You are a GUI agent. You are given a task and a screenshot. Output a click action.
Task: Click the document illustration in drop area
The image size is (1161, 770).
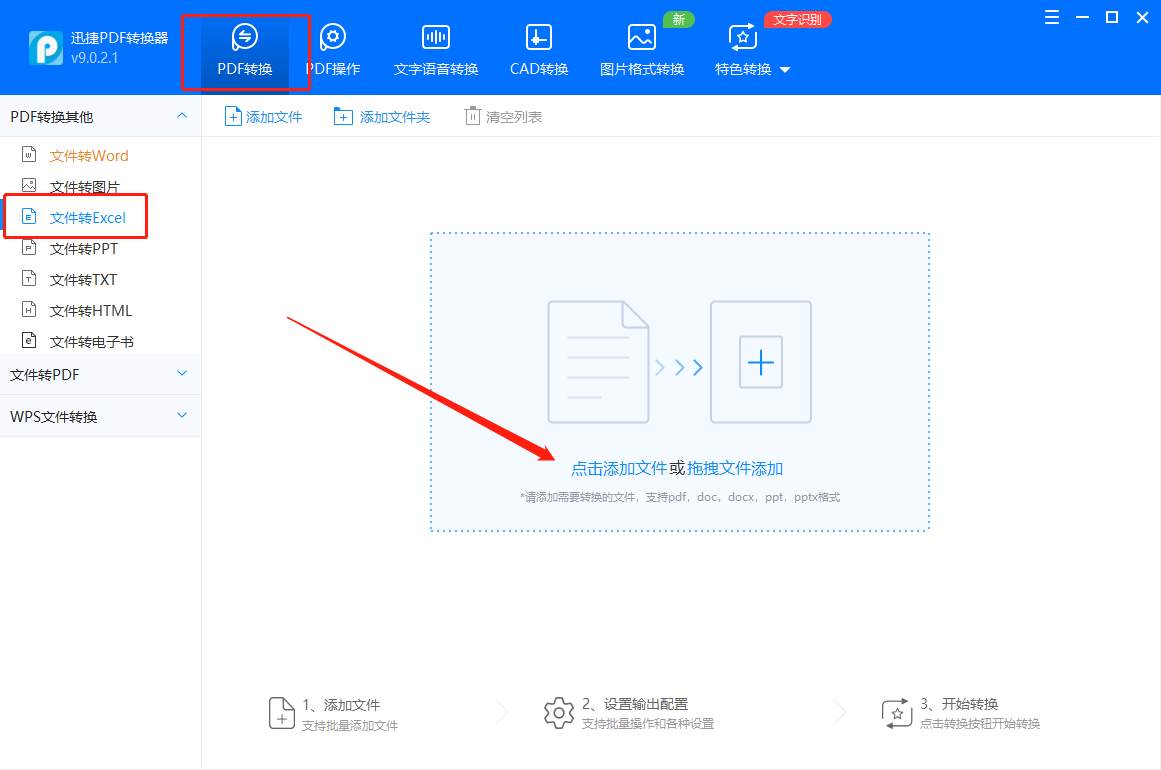[x=598, y=362]
